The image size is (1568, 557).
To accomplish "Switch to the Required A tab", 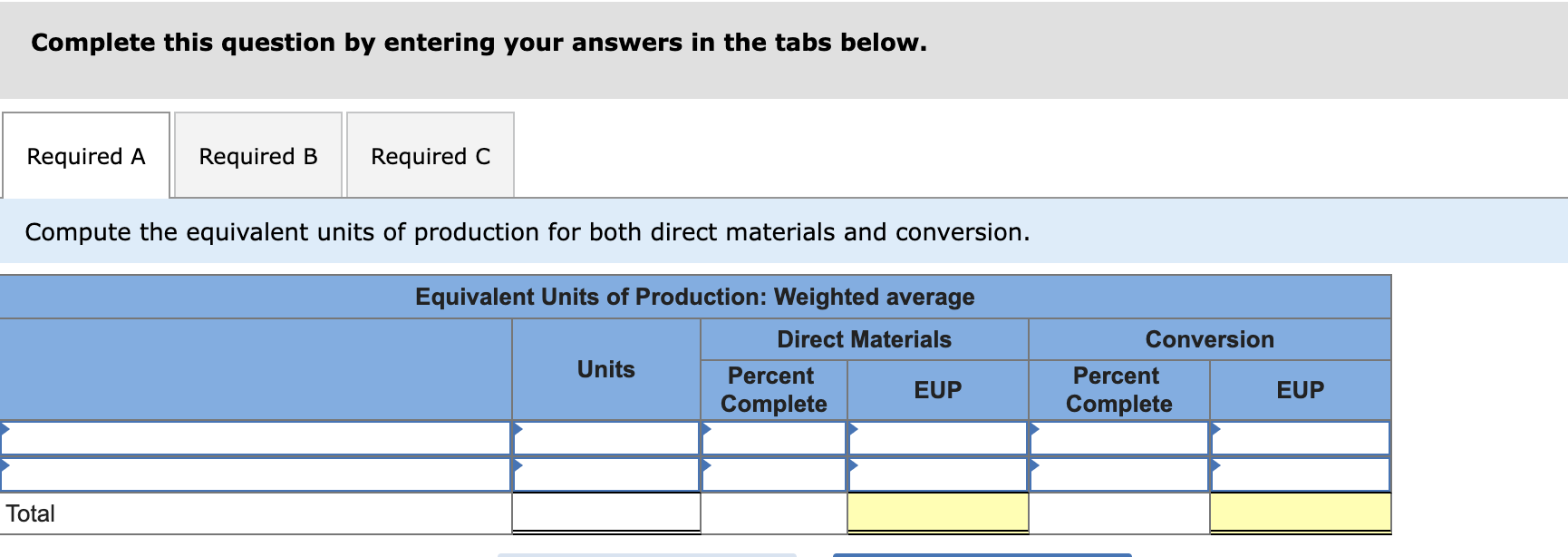I will tap(86, 156).
